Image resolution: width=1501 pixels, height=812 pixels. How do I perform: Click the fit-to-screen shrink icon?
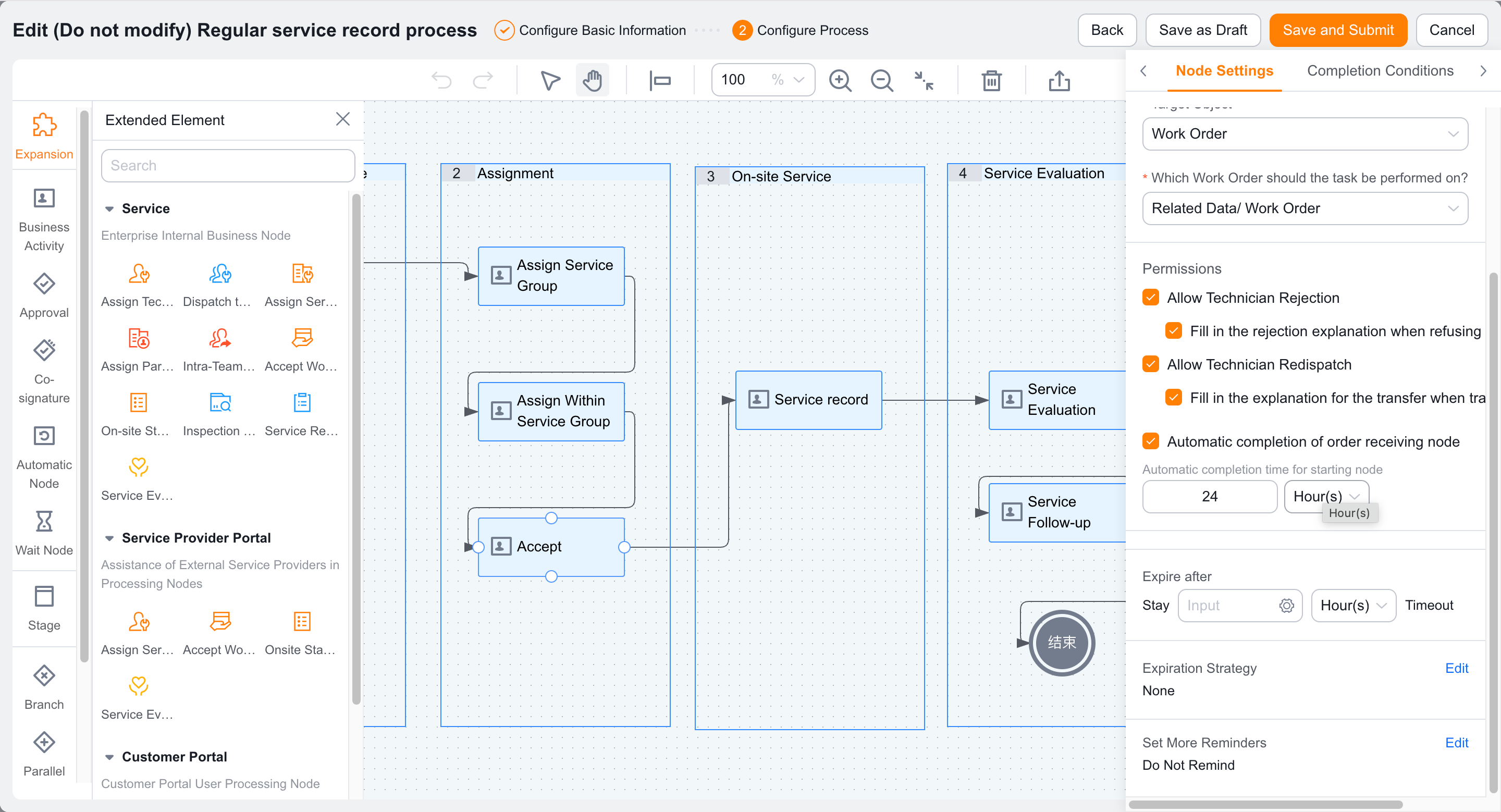(924, 80)
